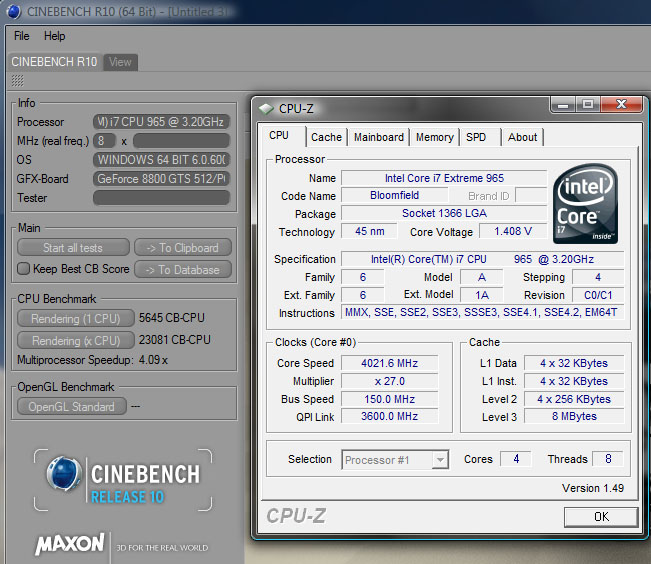The image size is (651, 564).
Task: Click the CPU-Z window title icon
Action: pos(266,109)
